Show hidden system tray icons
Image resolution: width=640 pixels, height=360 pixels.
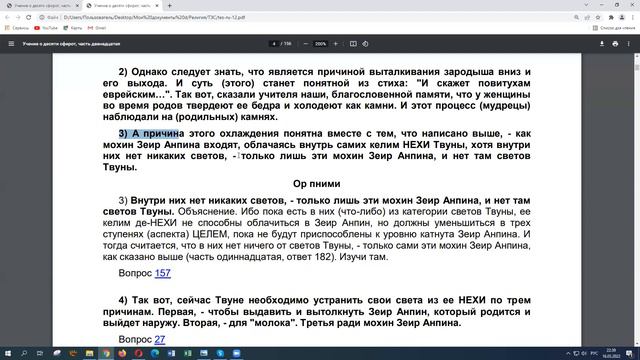pyautogui.click(x=568, y=353)
